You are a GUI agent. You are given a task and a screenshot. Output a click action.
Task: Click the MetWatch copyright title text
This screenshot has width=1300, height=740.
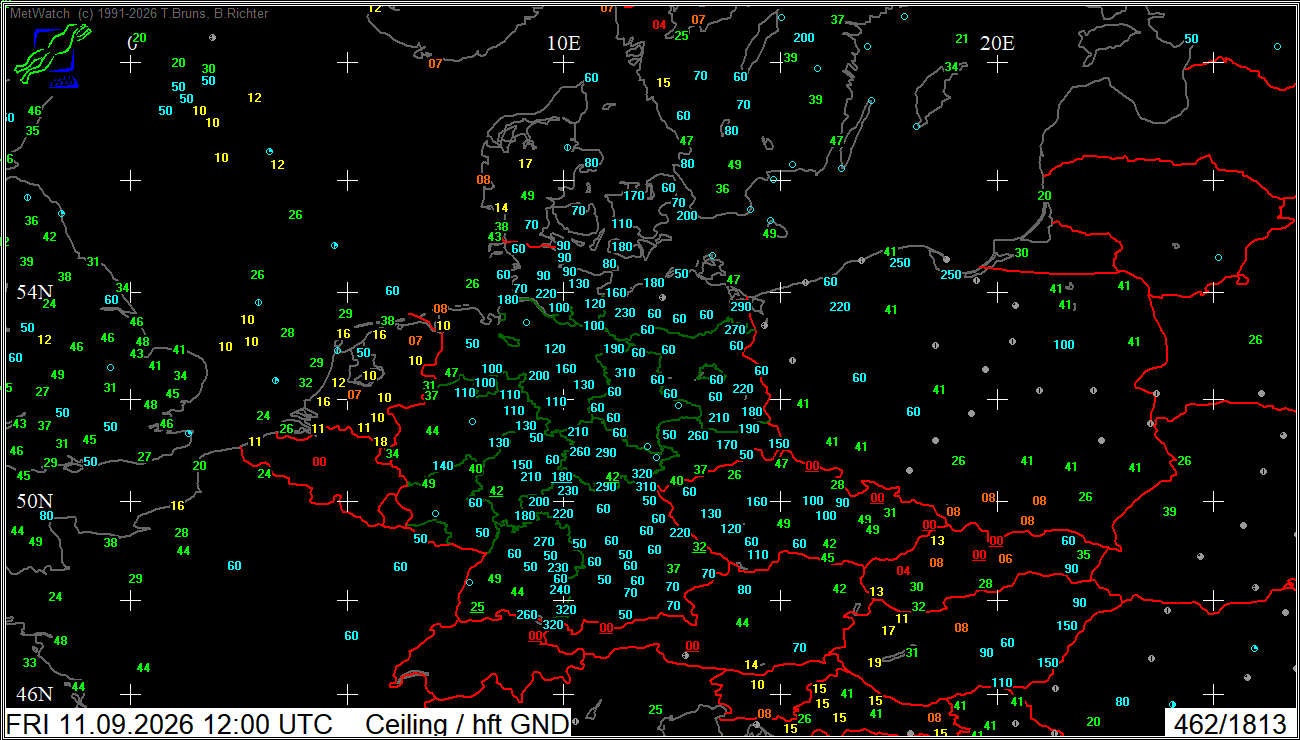point(139,14)
